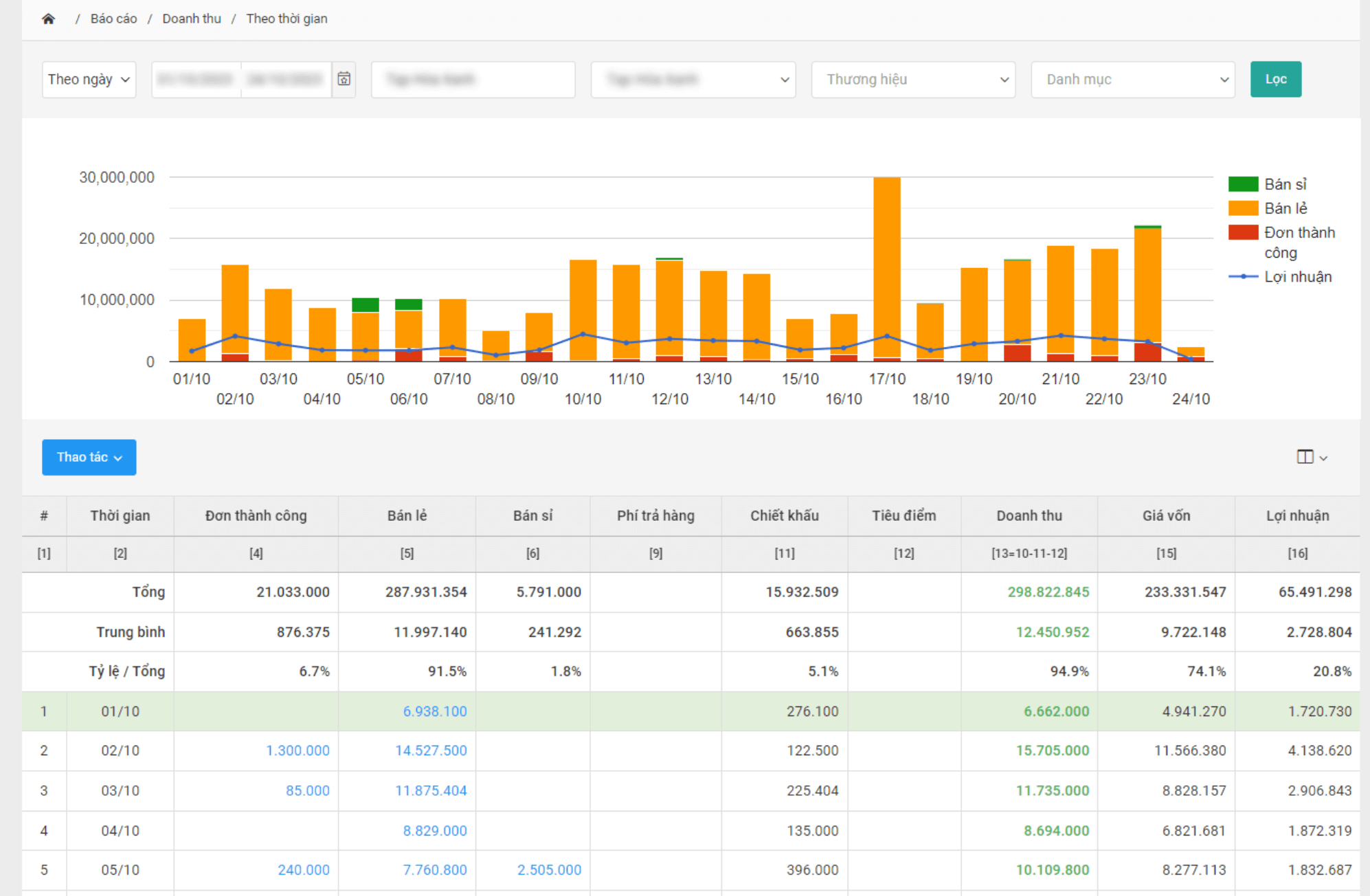
Task: Open the 6.938.100 retail value link
Action: click(x=434, y=711)
